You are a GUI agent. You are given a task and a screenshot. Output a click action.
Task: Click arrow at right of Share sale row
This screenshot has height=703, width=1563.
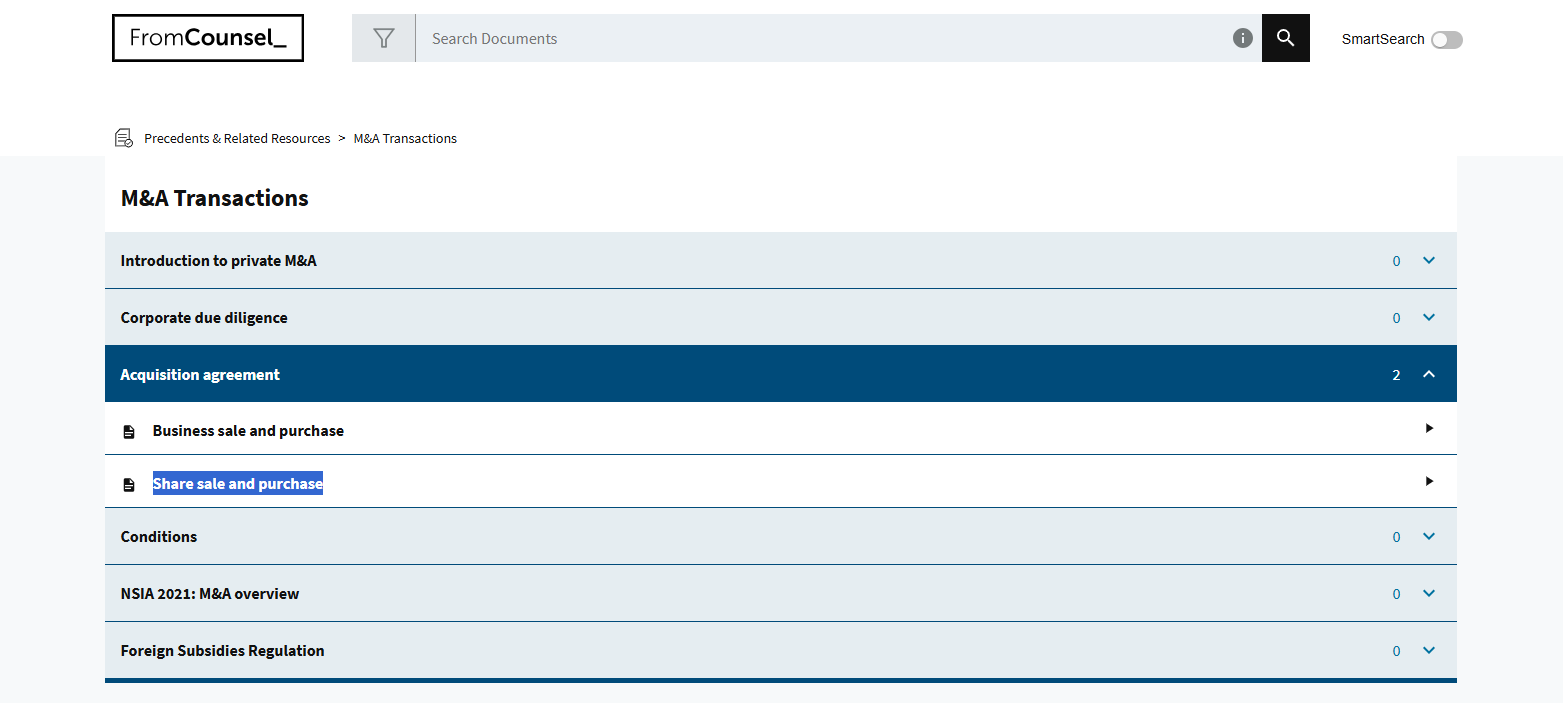1429,481
